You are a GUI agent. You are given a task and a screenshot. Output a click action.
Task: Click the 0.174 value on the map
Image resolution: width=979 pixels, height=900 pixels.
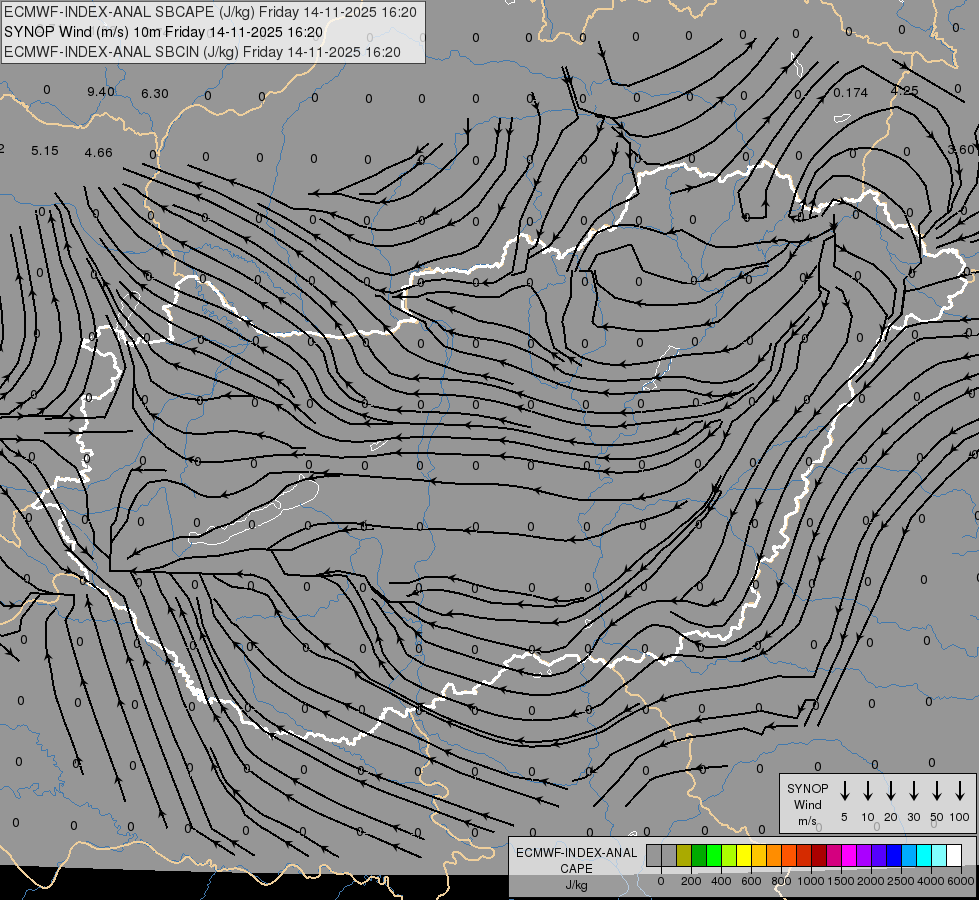pyautogui.click(x=850, y=92)
